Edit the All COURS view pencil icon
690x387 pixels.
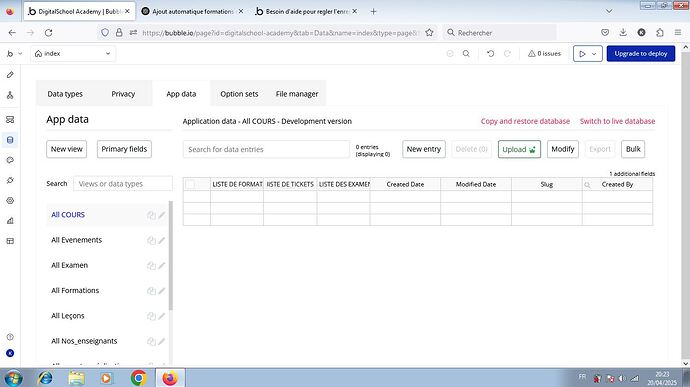162,215
